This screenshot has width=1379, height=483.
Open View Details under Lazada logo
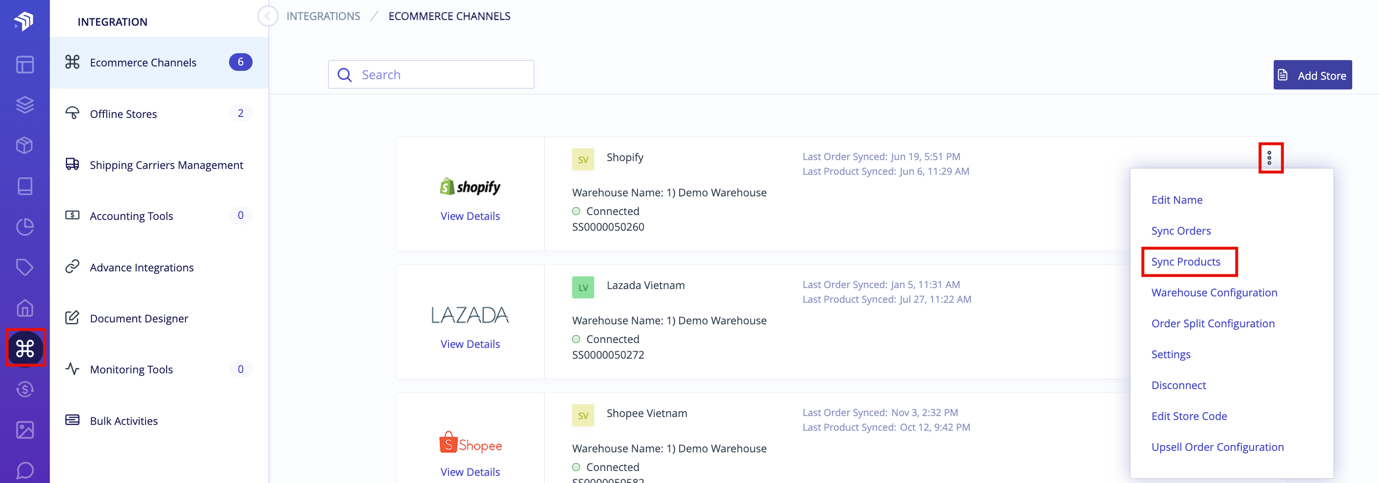[470, 344]
